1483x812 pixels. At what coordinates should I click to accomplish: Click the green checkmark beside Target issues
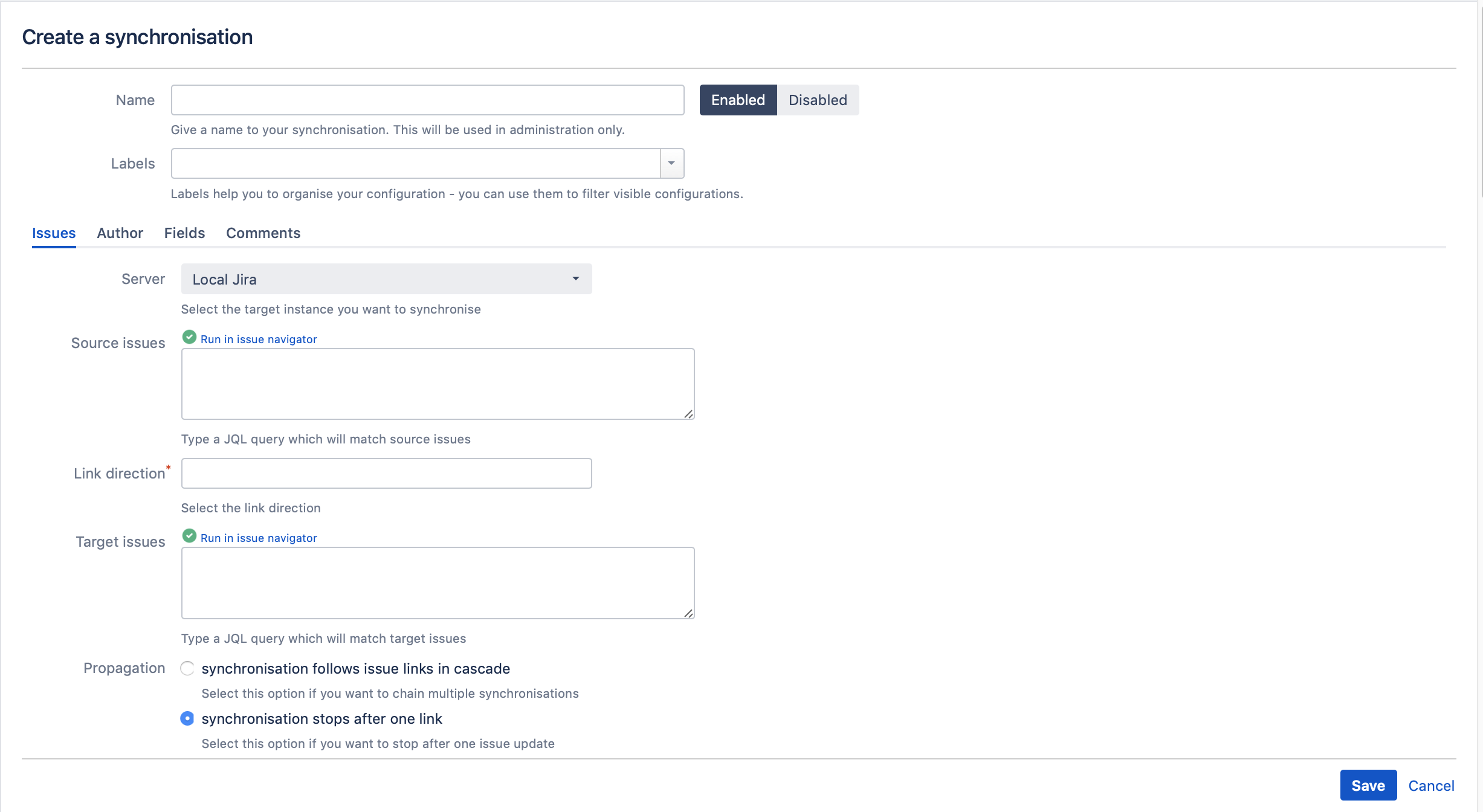[x=189, y=535]
